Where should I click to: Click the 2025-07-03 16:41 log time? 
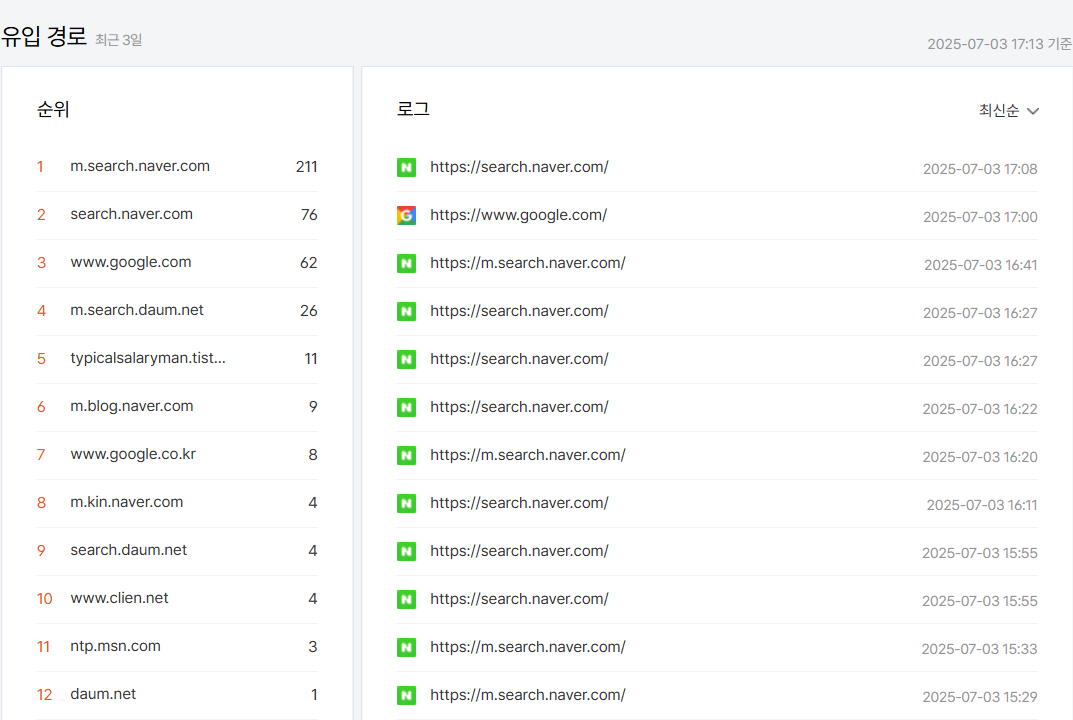[x=981, y=265]
